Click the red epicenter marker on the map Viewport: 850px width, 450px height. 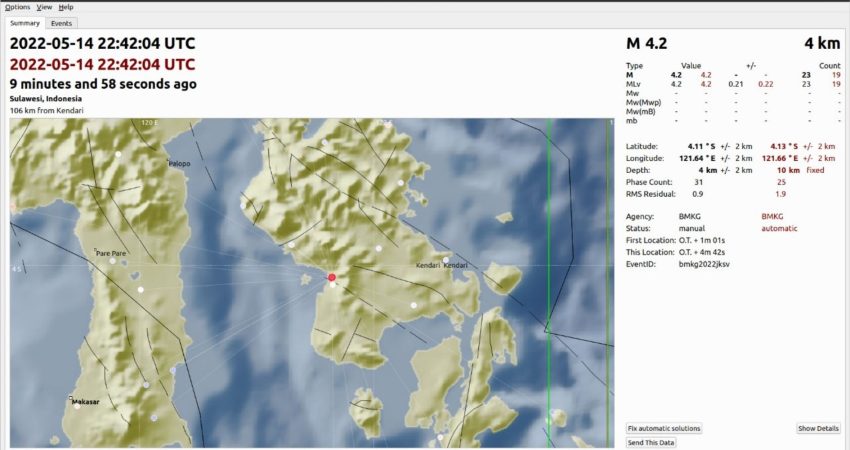332,278
